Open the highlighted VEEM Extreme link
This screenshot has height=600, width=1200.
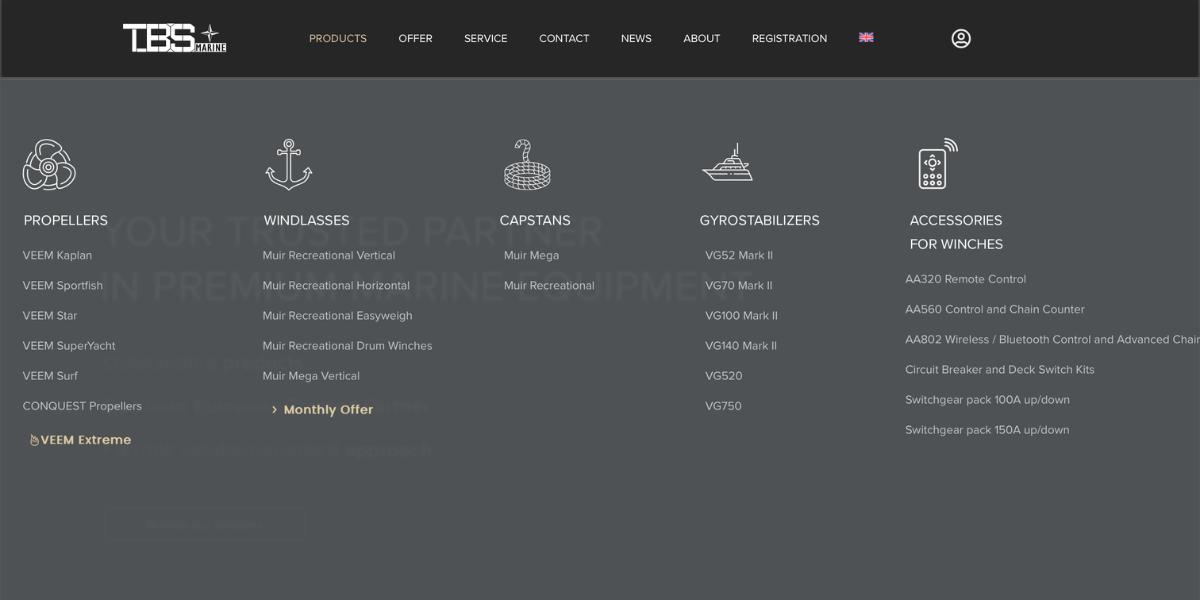tap(81, 440)
